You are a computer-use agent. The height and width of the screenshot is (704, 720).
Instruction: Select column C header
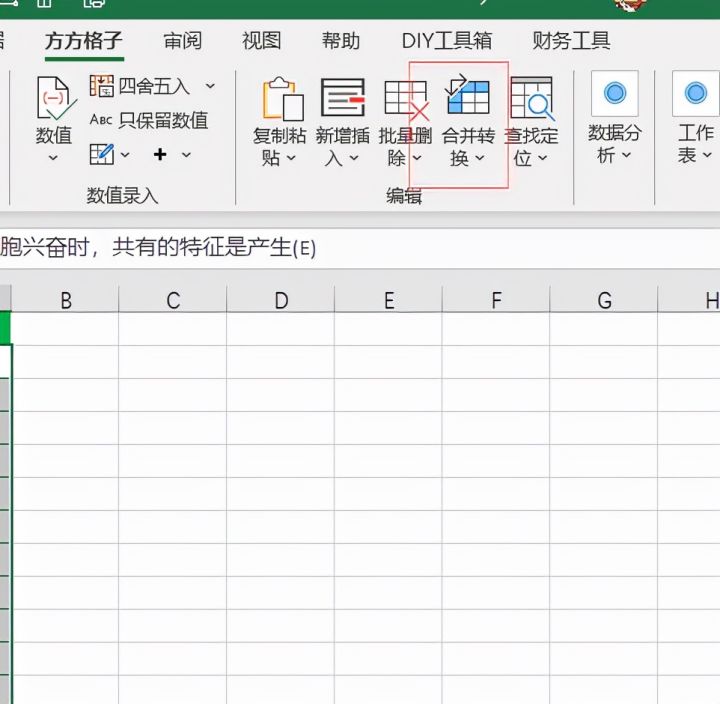pos(173,300)
